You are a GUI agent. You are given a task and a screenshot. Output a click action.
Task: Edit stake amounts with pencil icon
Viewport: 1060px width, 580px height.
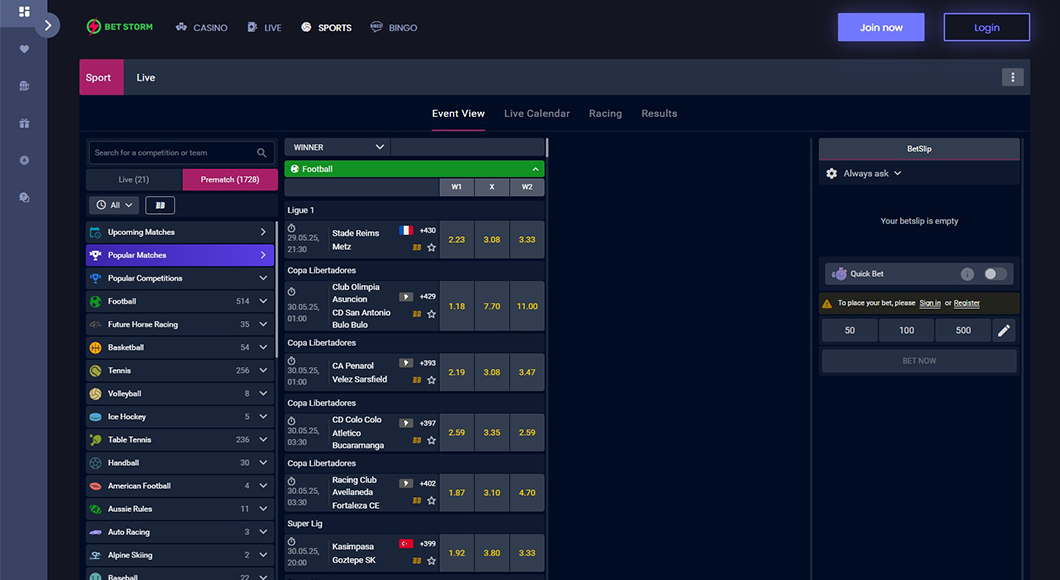pyautogui.click(x=1004, y=331)
